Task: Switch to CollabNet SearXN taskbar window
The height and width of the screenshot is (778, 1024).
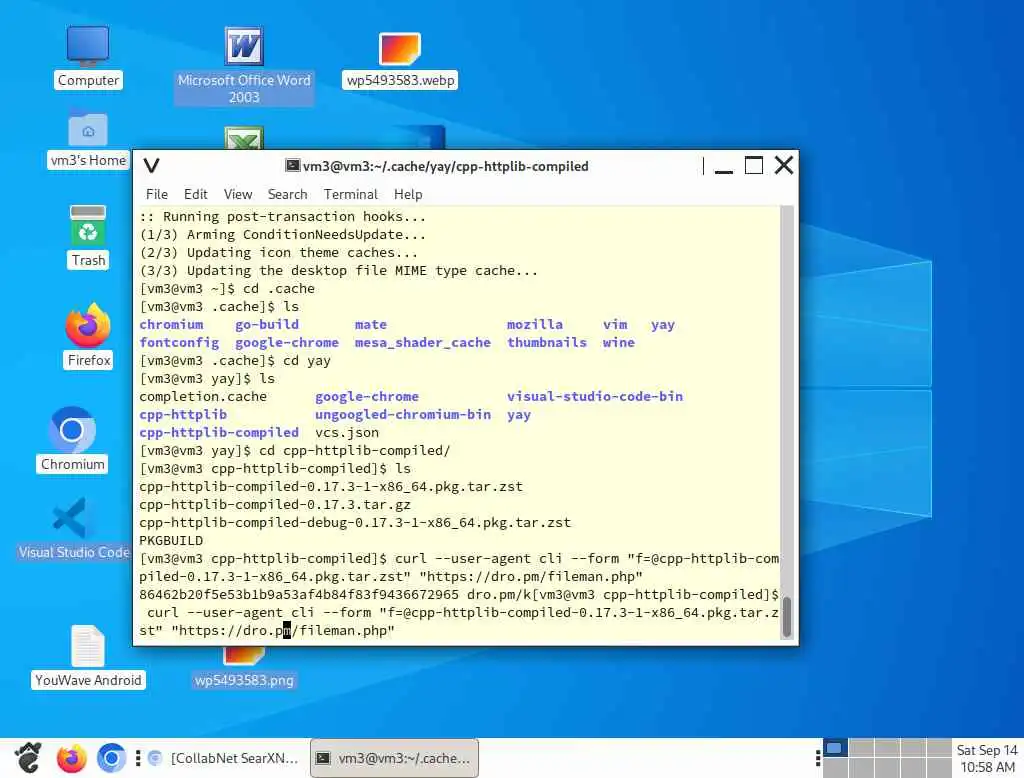Action: (223, 758)
